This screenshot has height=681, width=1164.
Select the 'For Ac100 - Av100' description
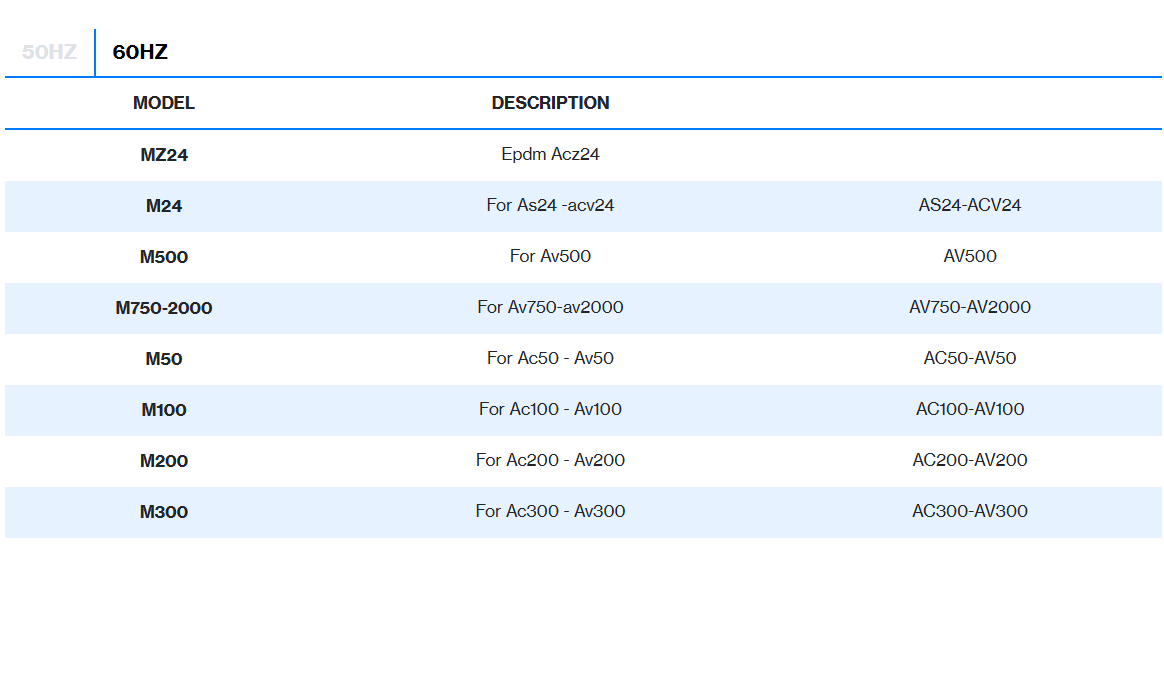pyautogui.click(x=550, y=410)
